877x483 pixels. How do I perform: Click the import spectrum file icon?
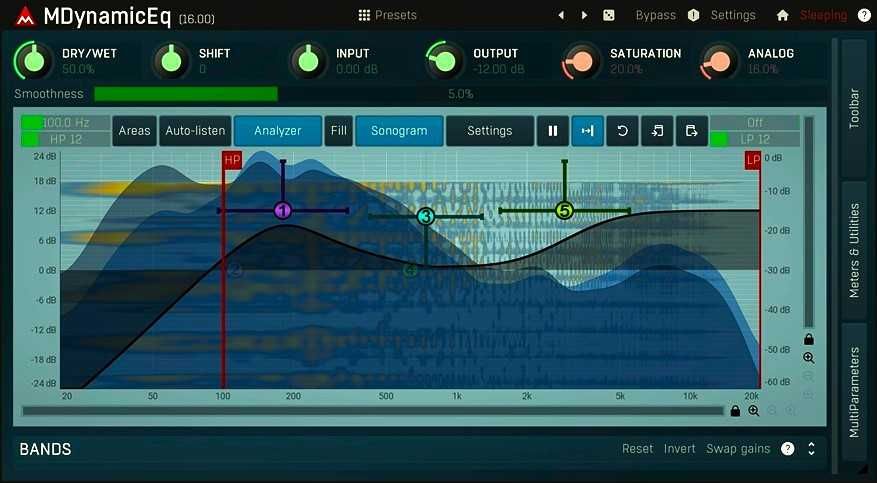657,131
